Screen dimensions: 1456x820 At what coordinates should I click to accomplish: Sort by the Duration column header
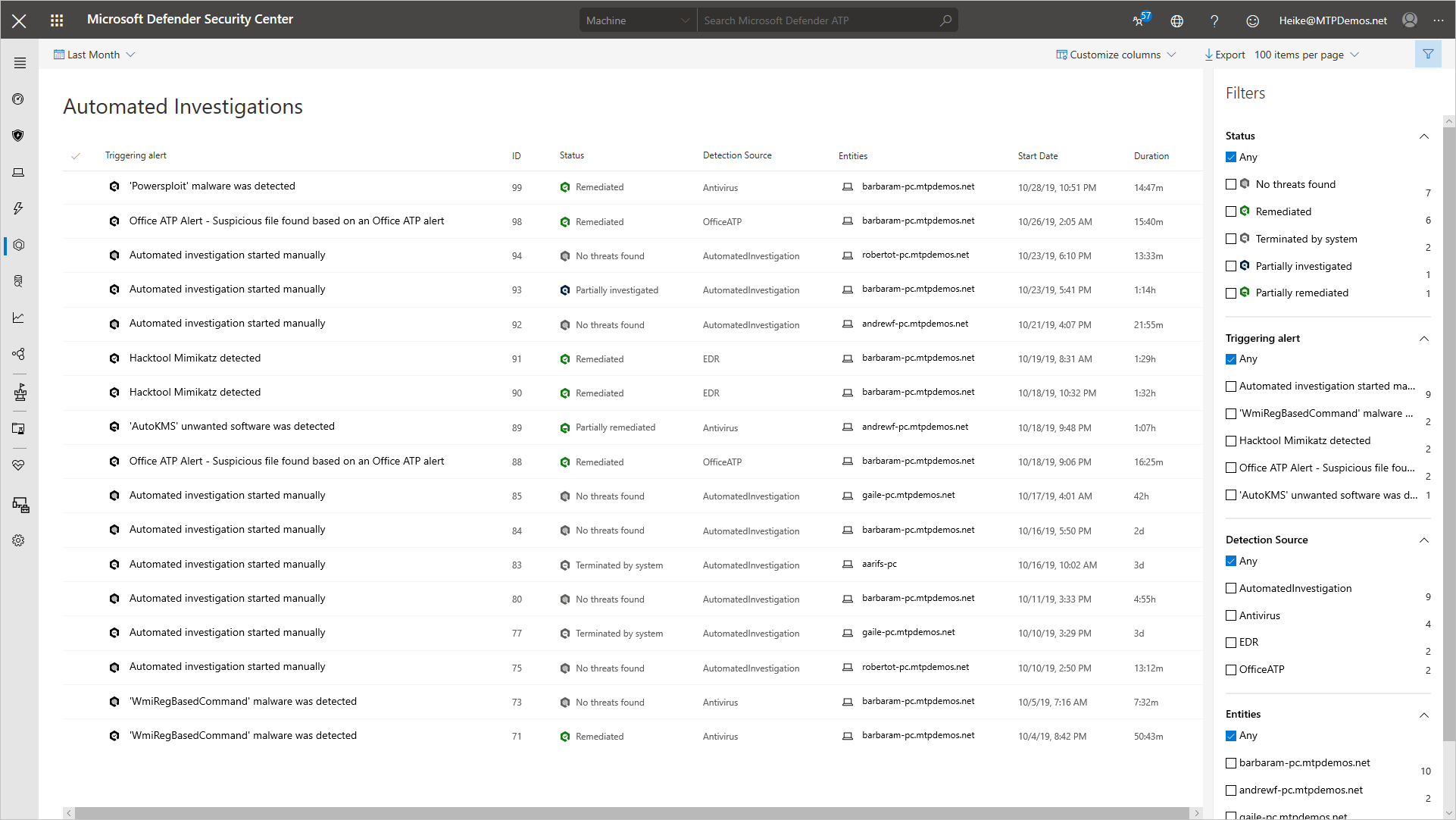[x=1151, y=156]
